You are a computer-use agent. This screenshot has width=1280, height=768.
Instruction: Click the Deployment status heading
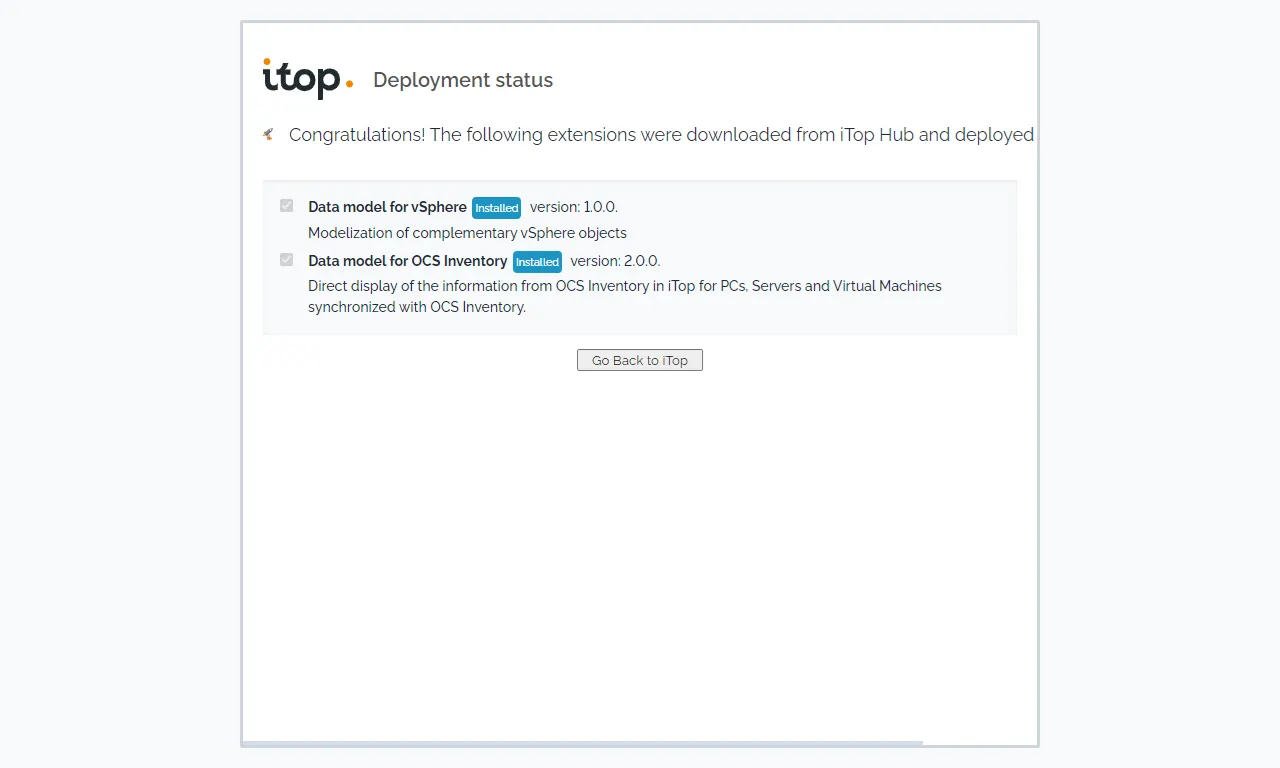[463, 80]
